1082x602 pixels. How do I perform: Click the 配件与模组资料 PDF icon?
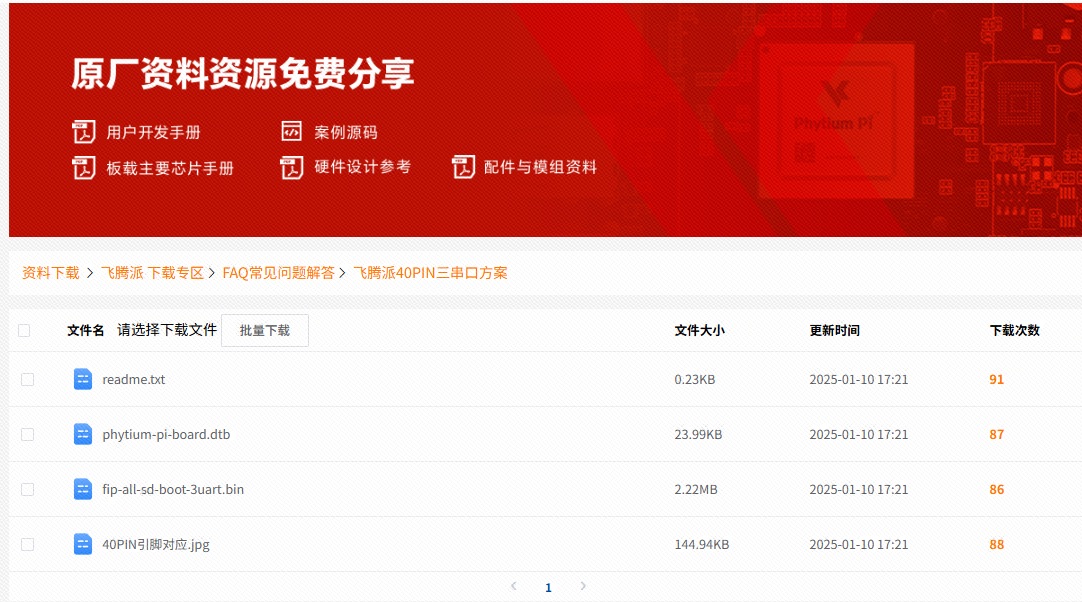click(x=463, y=166)
